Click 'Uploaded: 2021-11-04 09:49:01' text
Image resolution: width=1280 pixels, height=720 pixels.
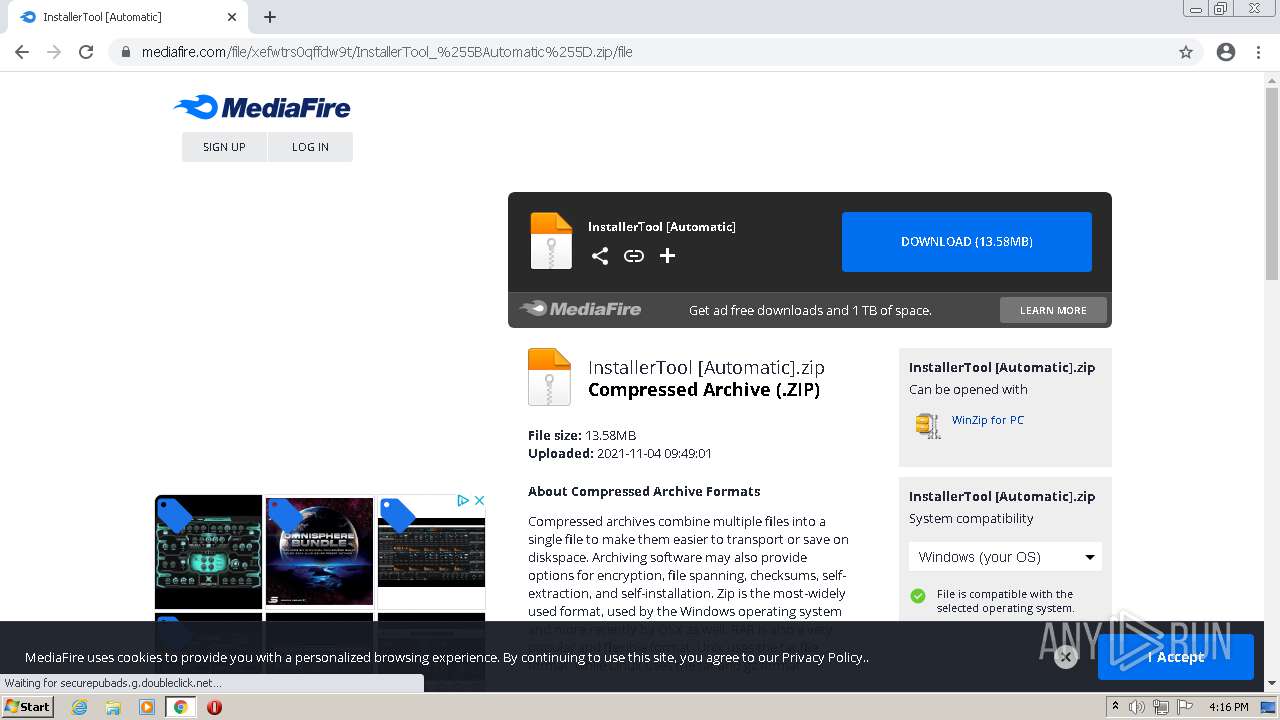point(620,453)
